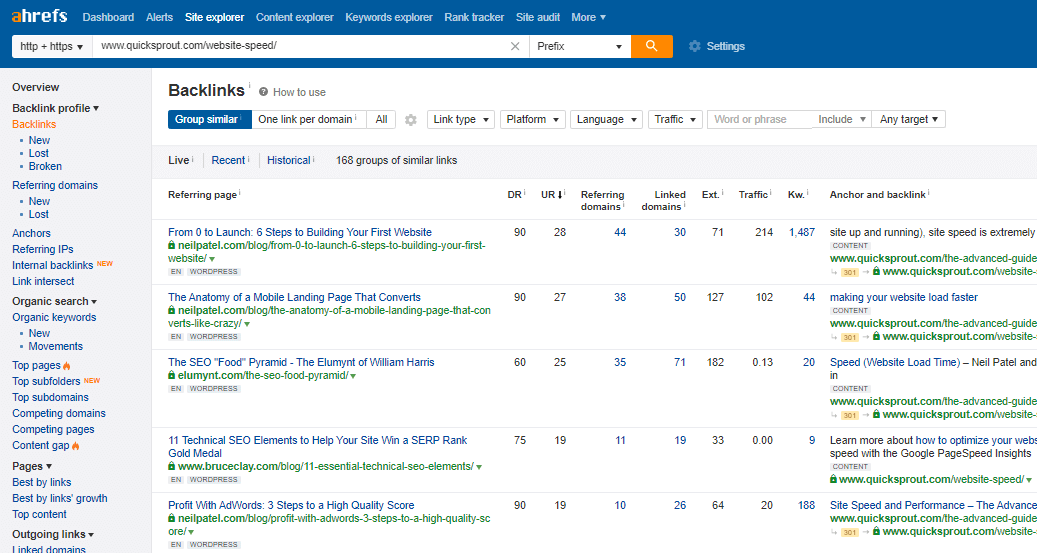Click WORDPRESS tag under elumynt.com row
This screenshot has height=553, width=1037.
(x=214, y=389)
